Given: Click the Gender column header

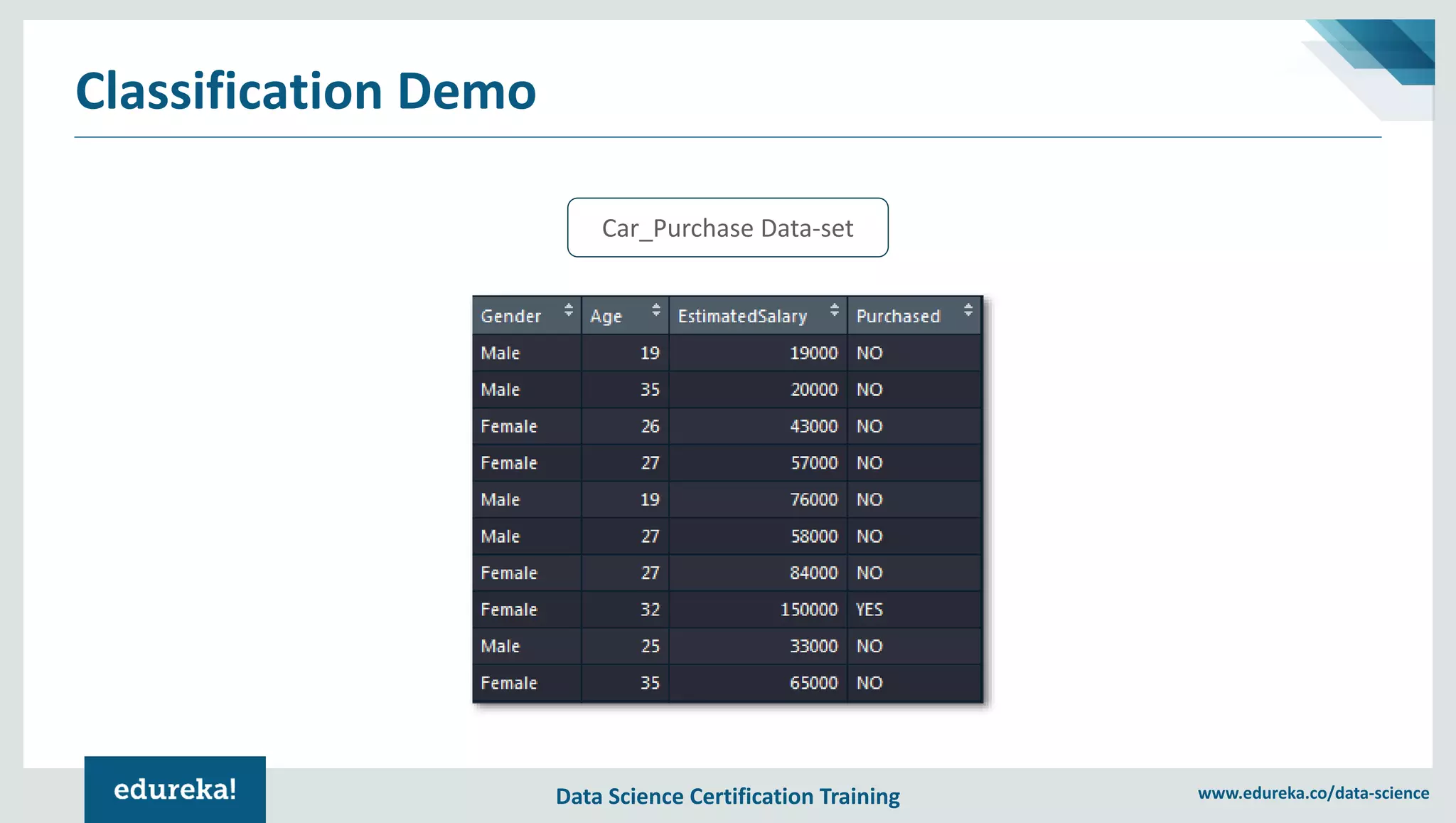Looking at the screenshot, I should (x=527, y=316).
